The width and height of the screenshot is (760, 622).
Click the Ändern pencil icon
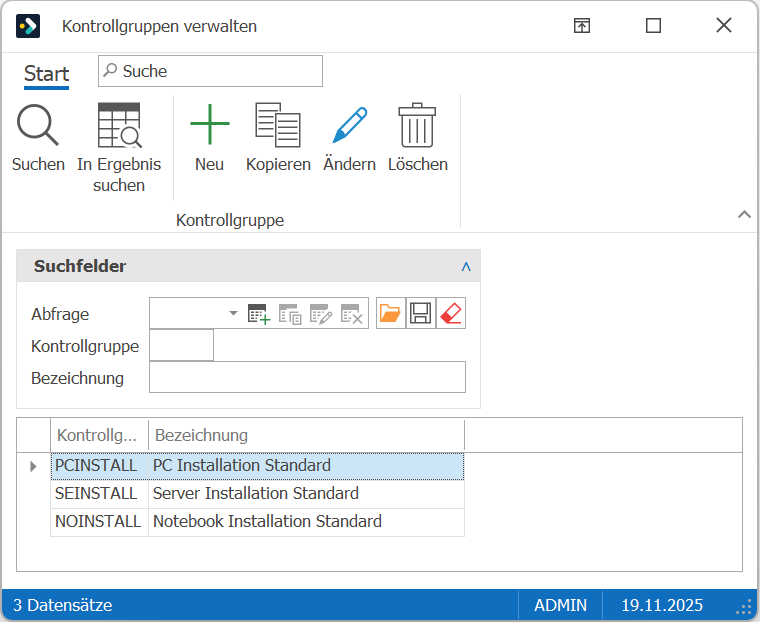tap(349, 125)
